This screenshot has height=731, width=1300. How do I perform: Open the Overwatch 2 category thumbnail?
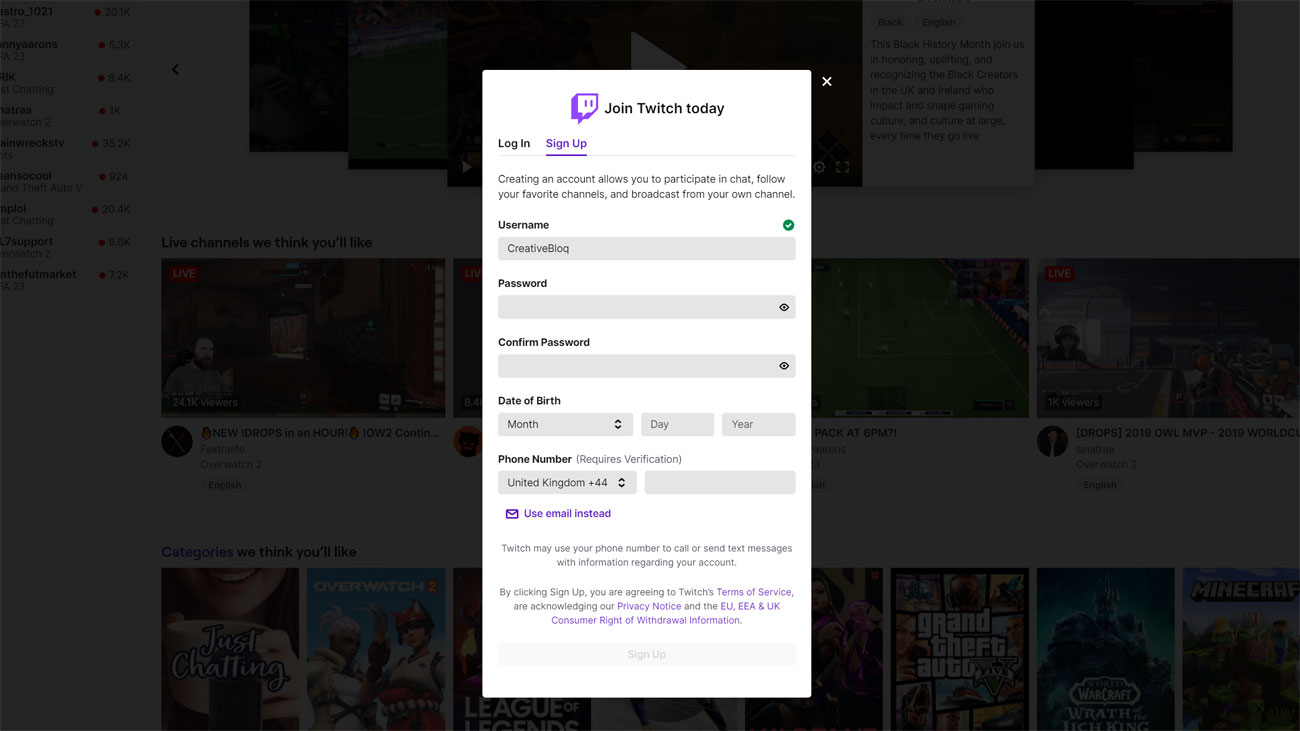click(376, 649)
